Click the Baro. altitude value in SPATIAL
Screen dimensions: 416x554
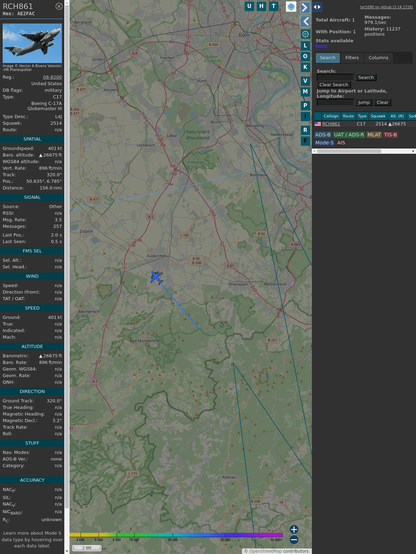50,155
